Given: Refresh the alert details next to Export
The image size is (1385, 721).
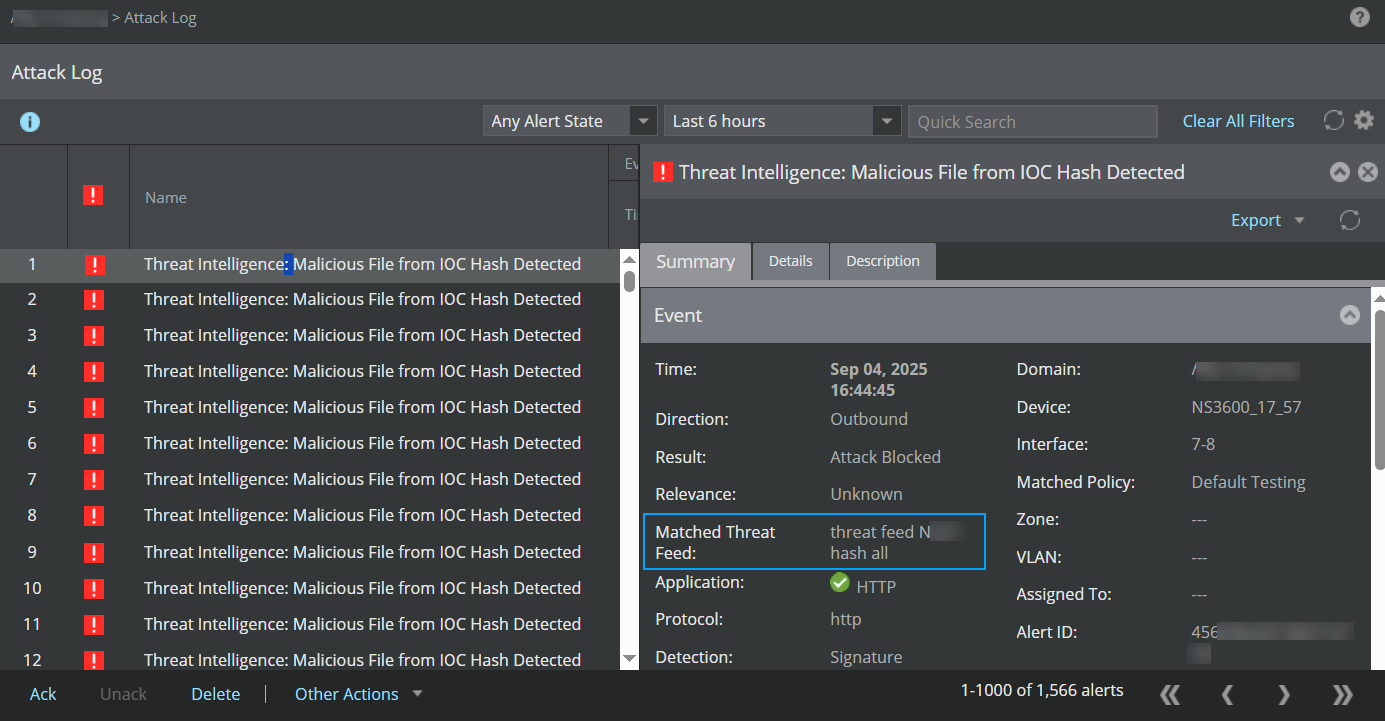Looking at the screenshot, I should tap(1350, 220).
